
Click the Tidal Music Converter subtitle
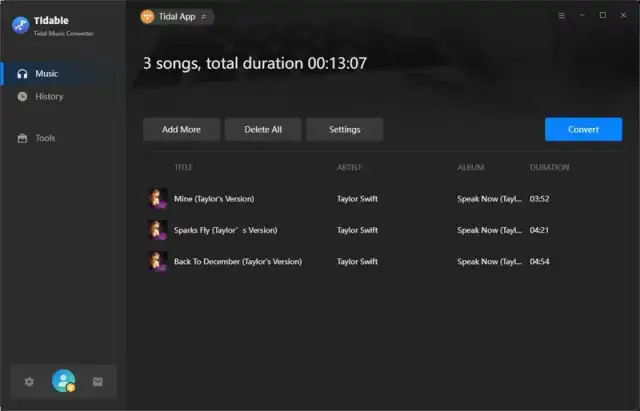[x=64, y=33]
